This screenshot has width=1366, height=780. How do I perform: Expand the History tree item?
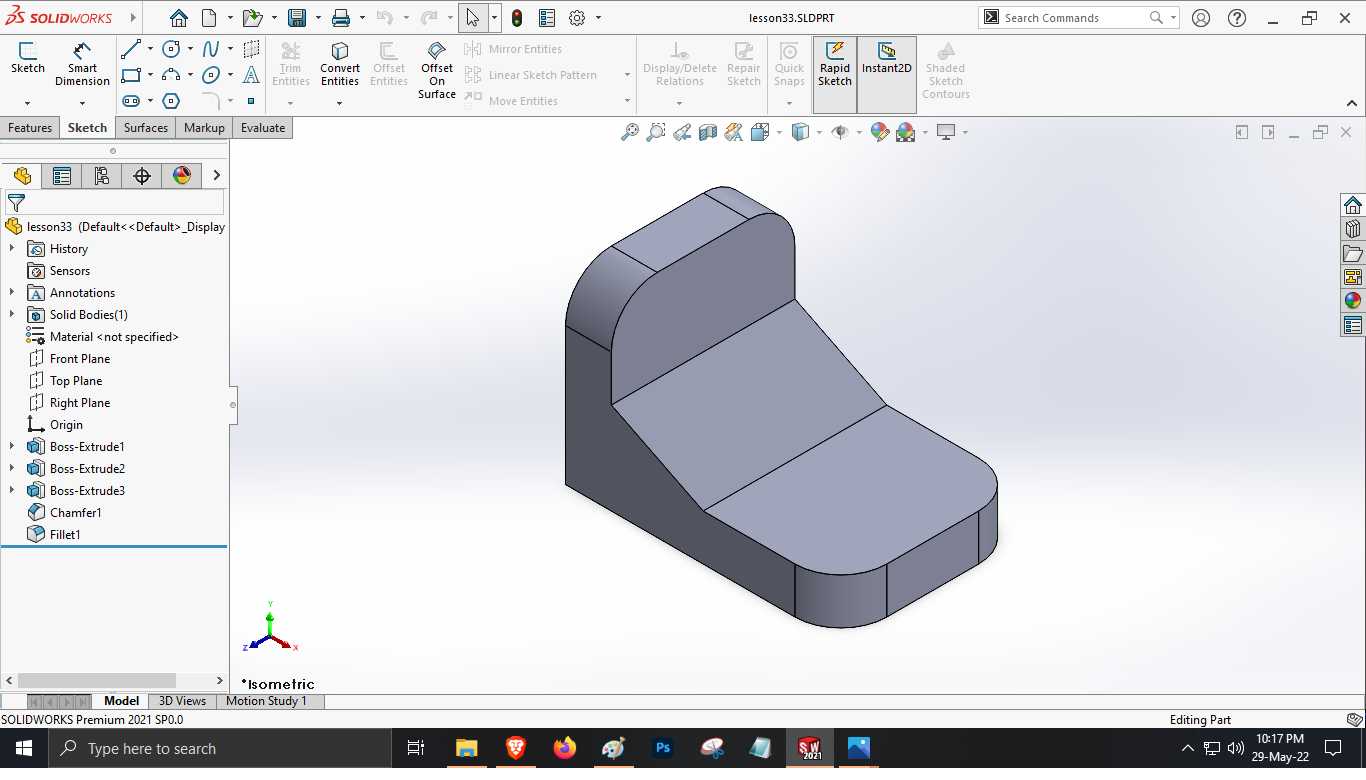(x=12, y=249)
